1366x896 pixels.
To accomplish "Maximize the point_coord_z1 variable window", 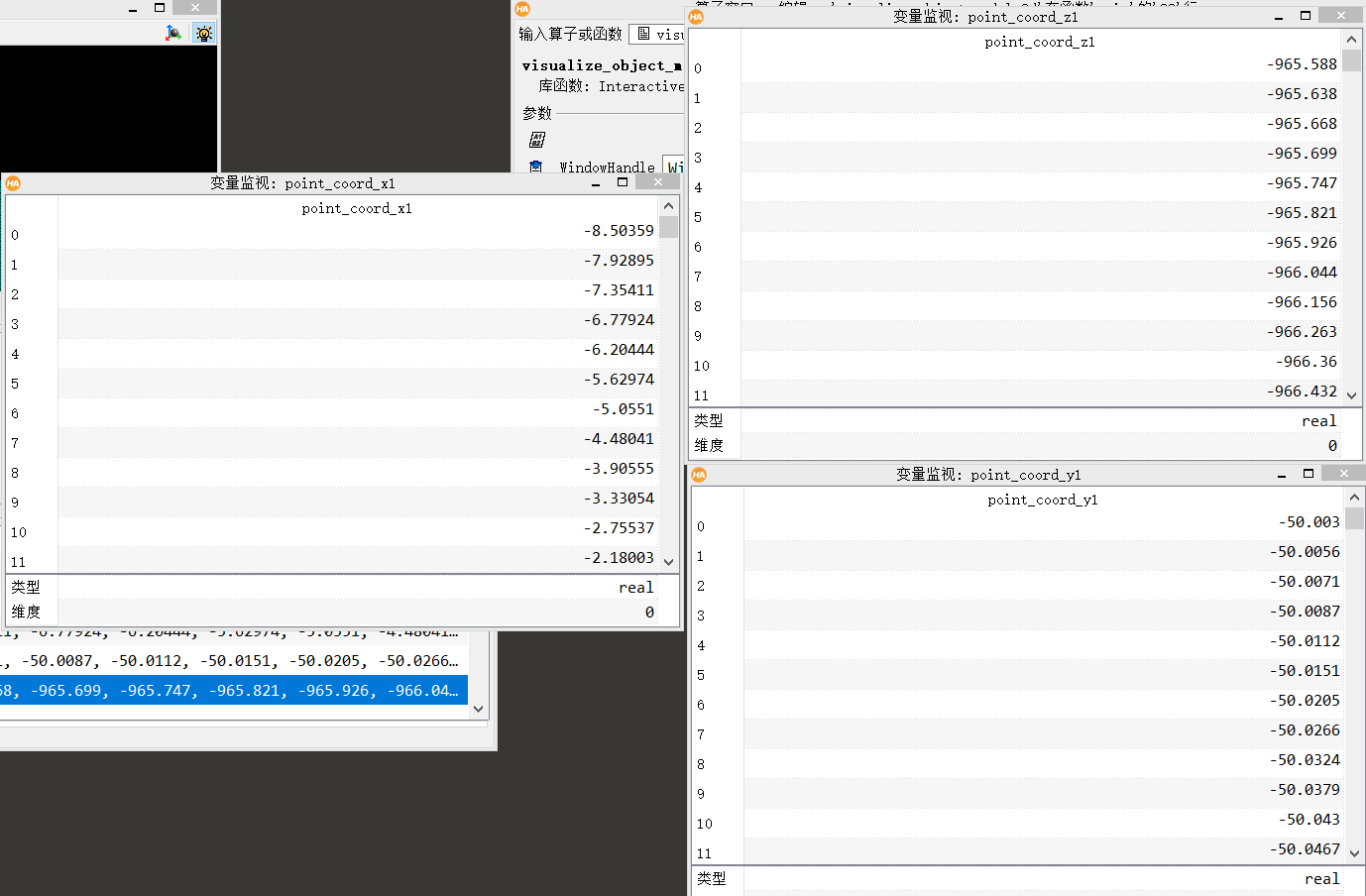I will (x=1306, y=16).
